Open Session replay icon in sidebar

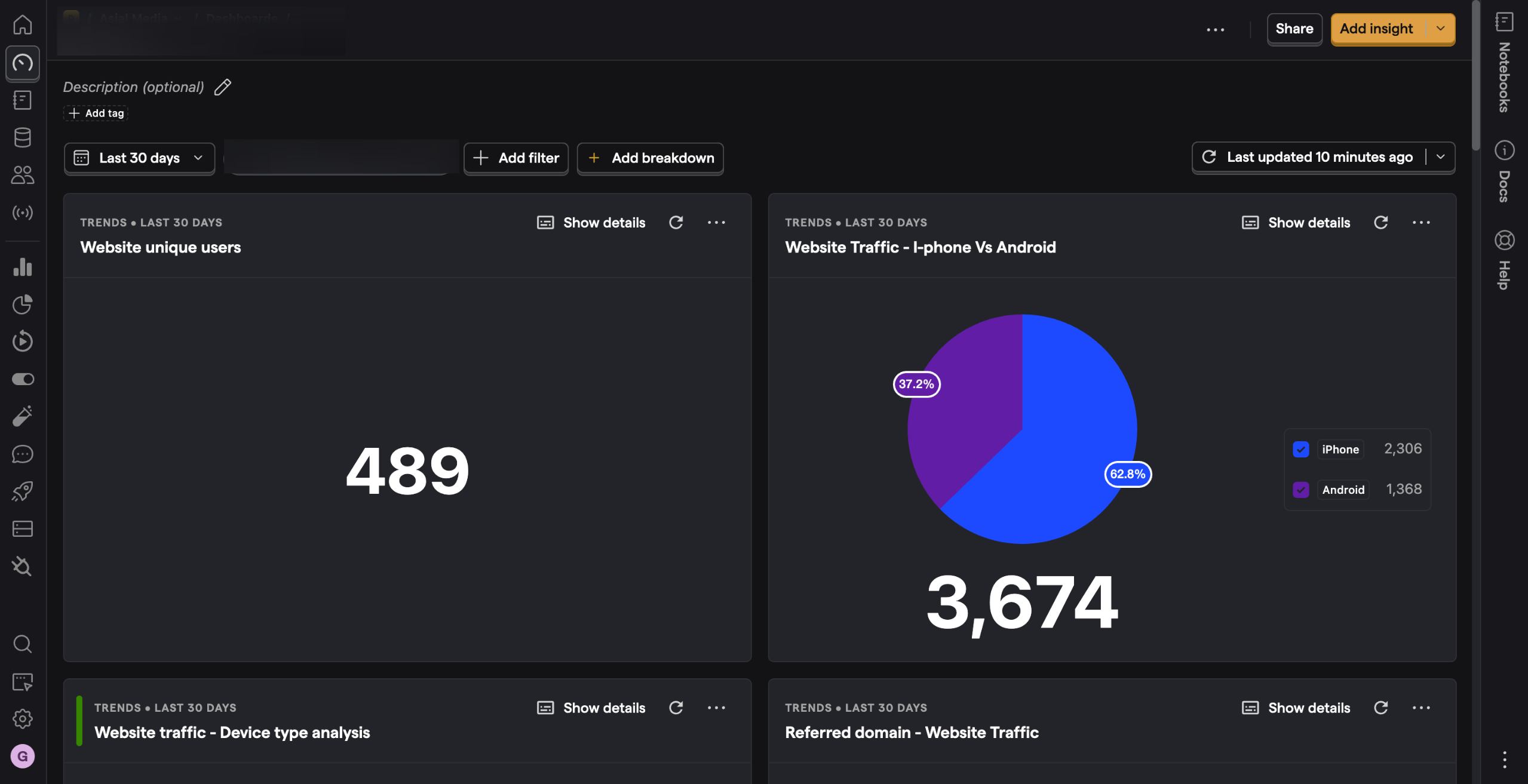pos(23,341)
